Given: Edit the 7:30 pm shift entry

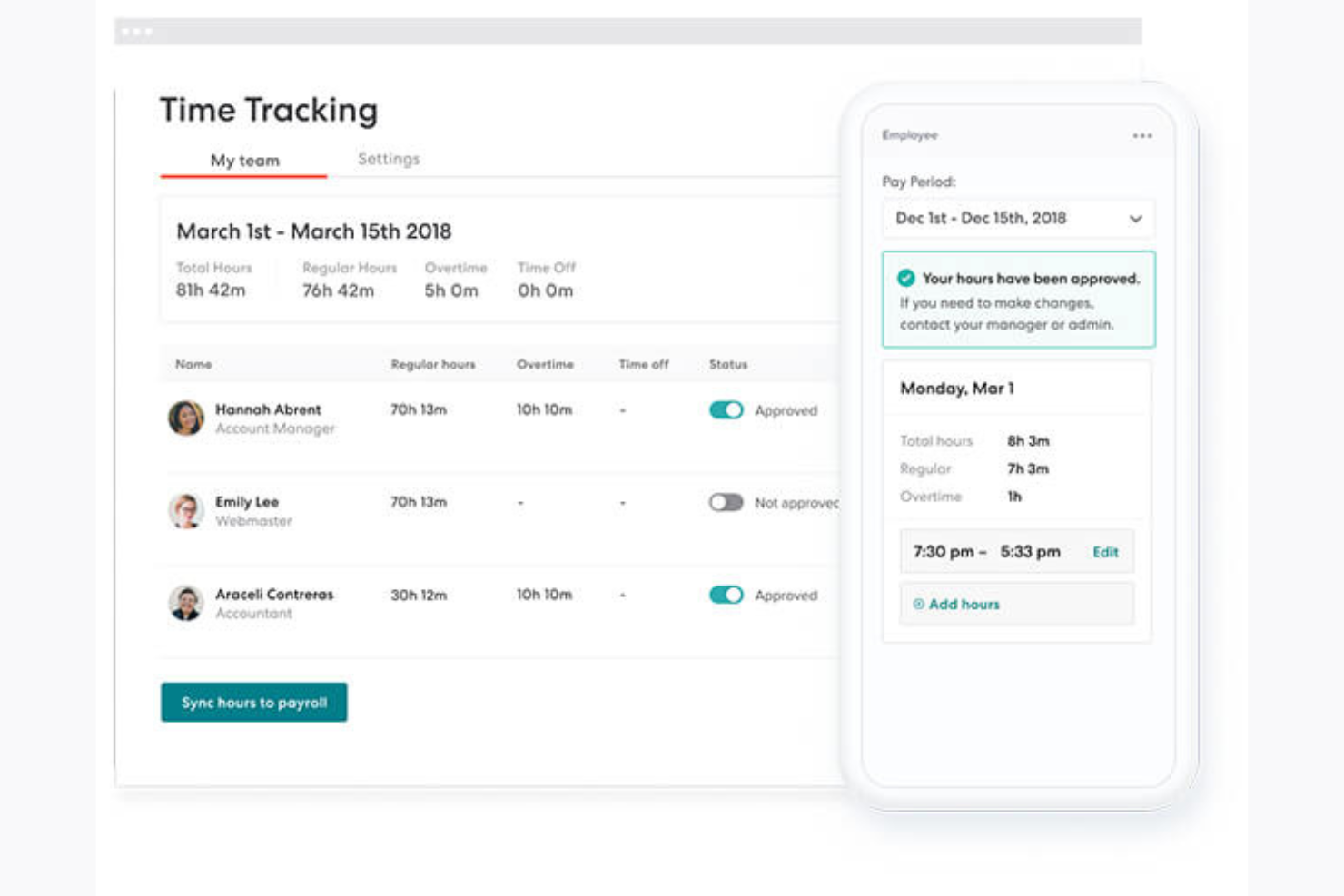Looking at the screenshot, I should 1105,551.
